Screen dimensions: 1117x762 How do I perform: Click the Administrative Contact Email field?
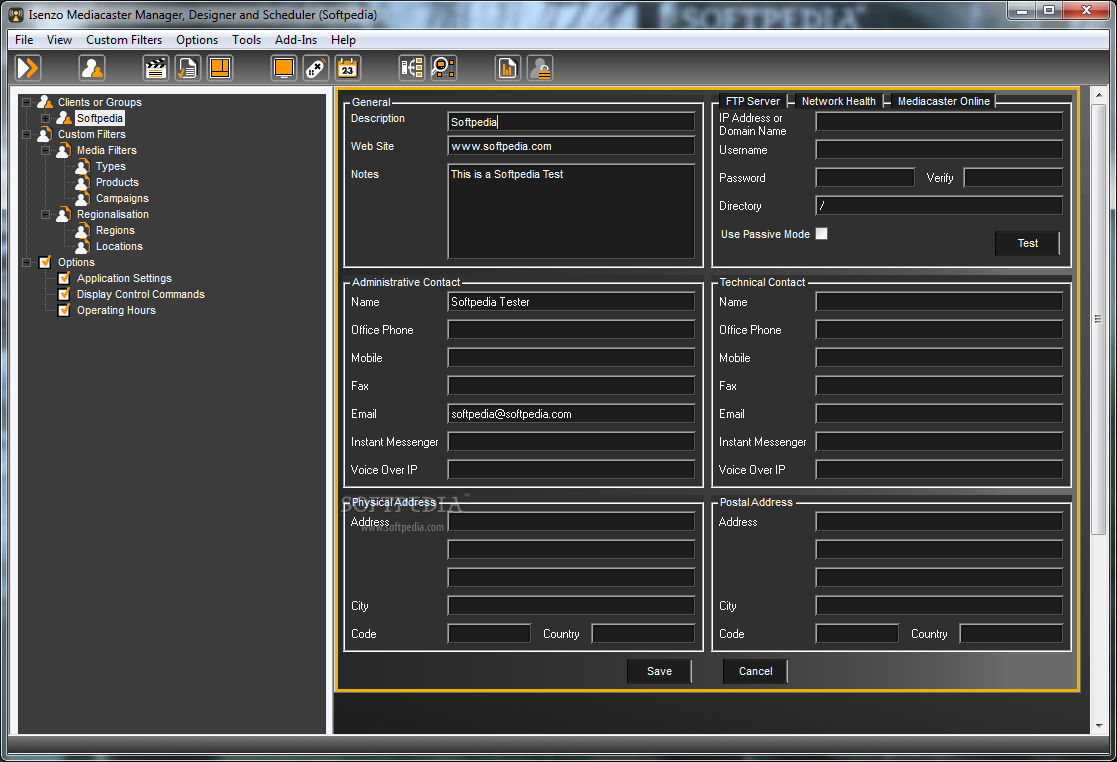[571, 414]
